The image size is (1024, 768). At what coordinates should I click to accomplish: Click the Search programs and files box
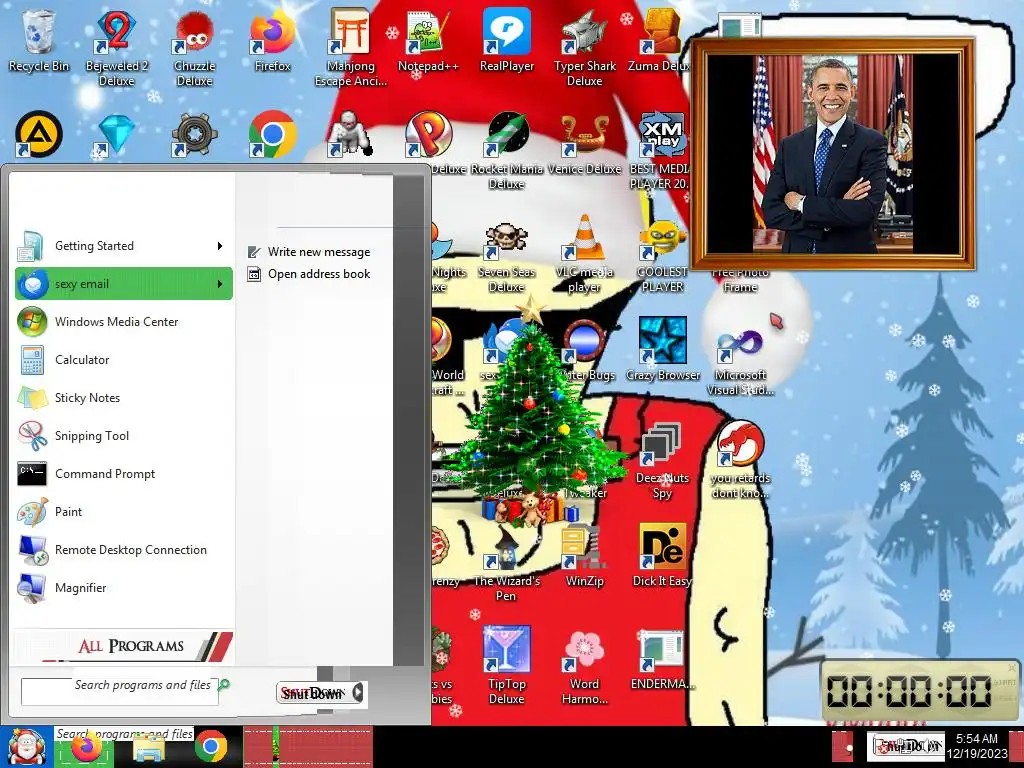(120, 691)
